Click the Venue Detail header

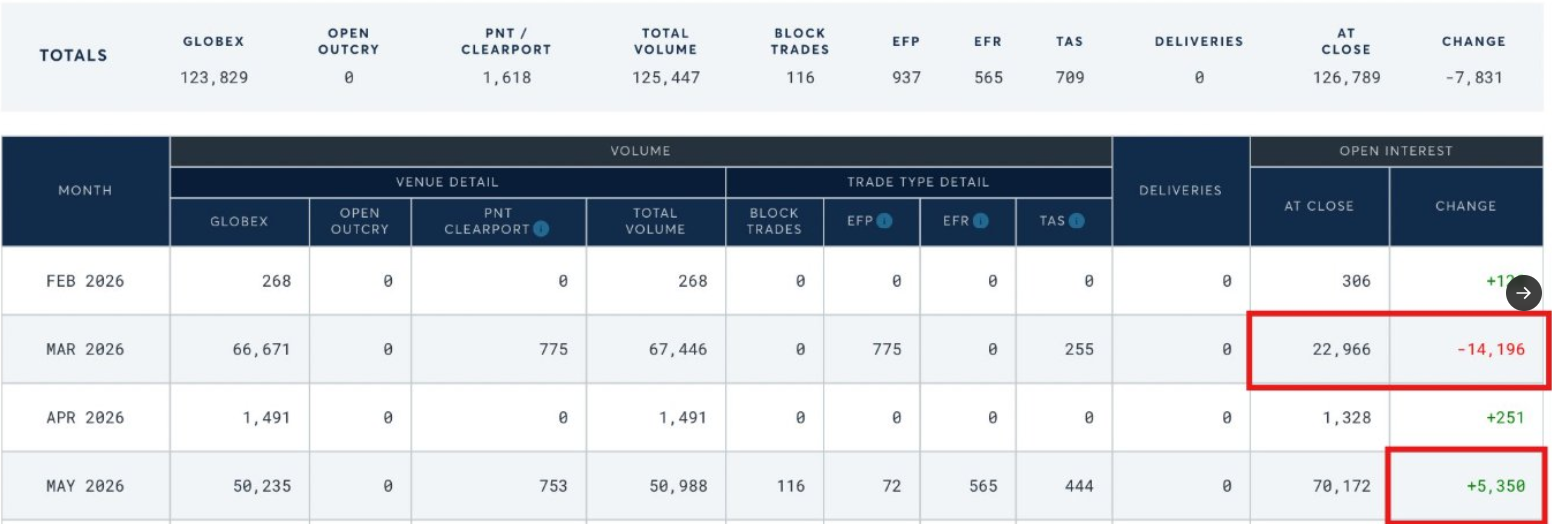click(x=447, y=182)
